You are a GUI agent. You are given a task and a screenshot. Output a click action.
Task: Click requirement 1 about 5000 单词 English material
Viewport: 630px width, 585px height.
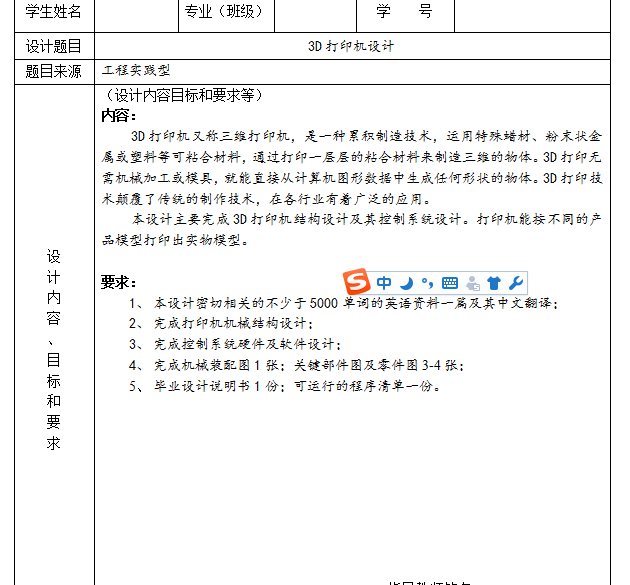tap(344, 303)
